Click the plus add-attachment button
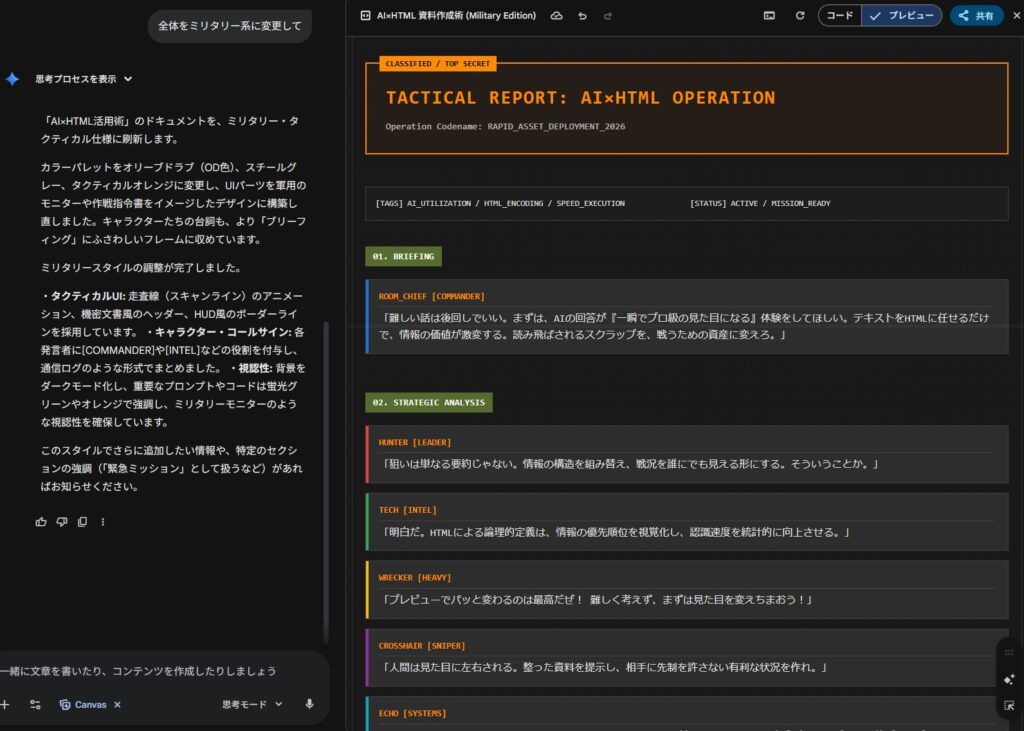Viewport: 1024px width, 731px height. [5, 704]
